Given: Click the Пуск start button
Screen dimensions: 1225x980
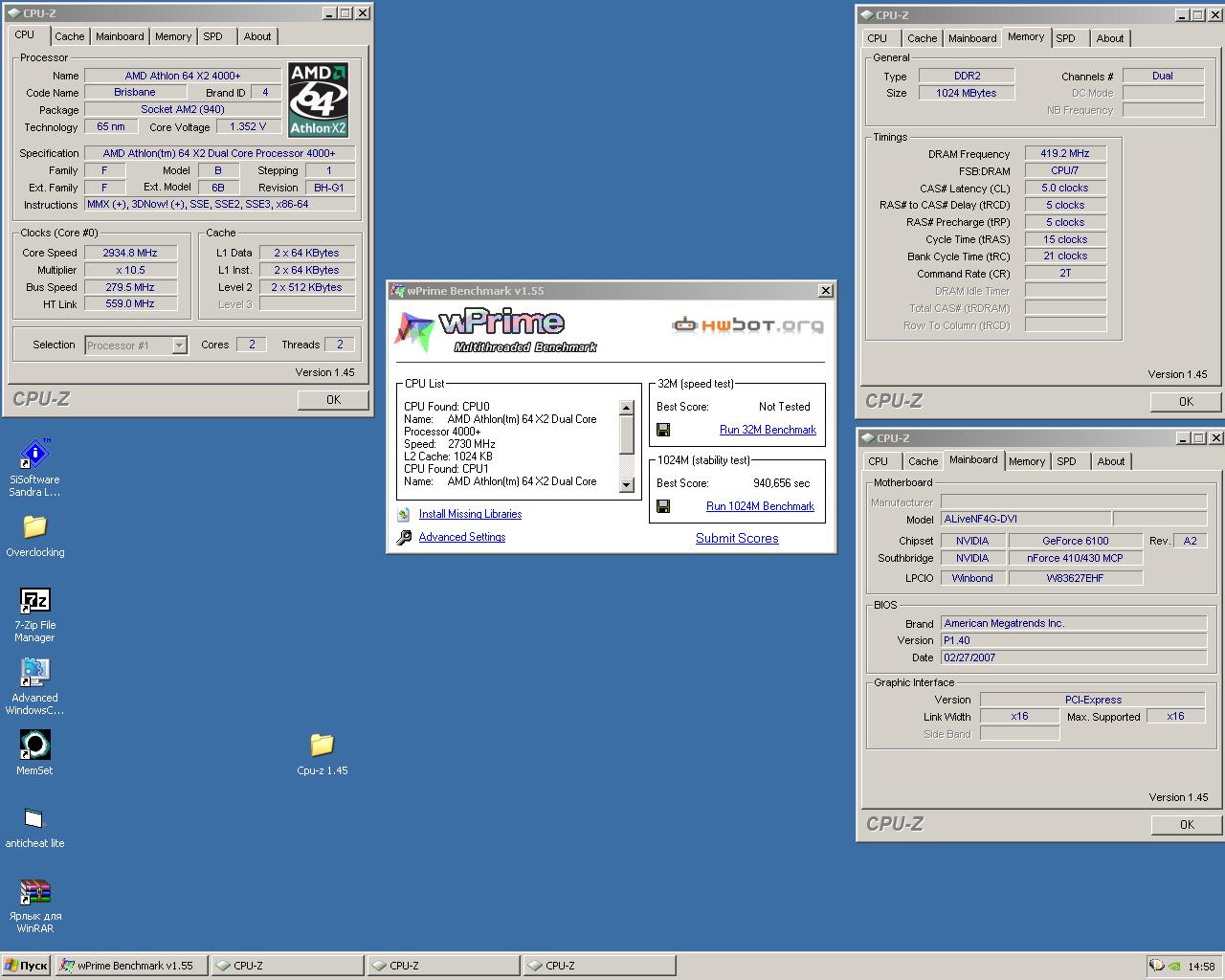Looking at the screenshot, I should (x=27, y=966).
